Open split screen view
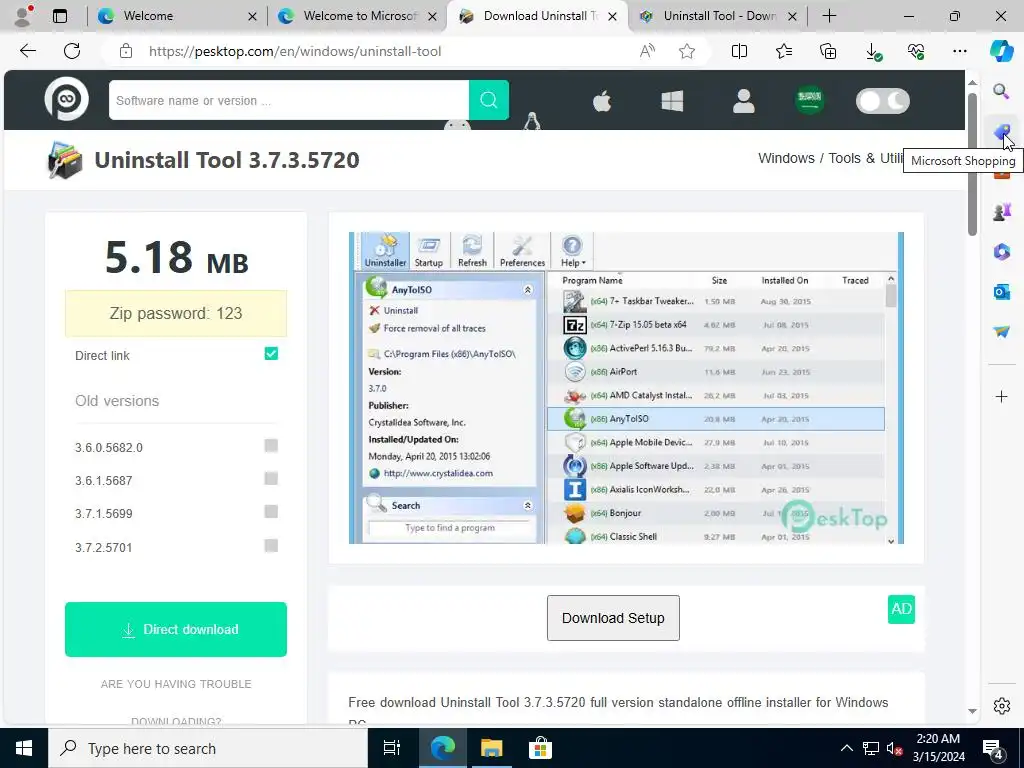The height and width of the screenshot is (768, 1024). 739,51
